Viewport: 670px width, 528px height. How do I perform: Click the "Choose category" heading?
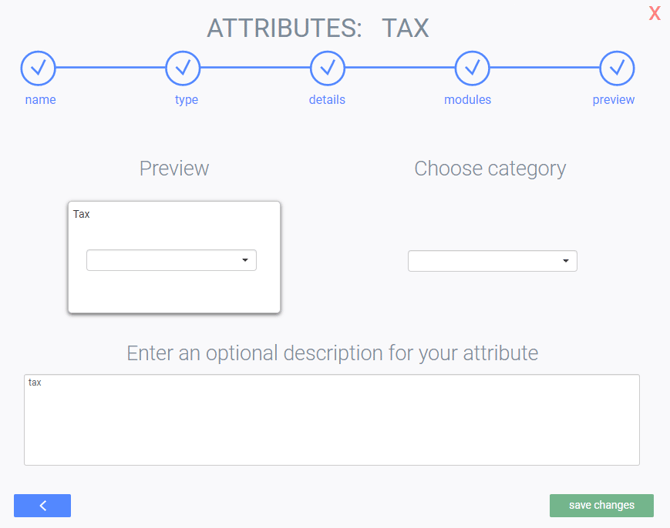point(490,169)
